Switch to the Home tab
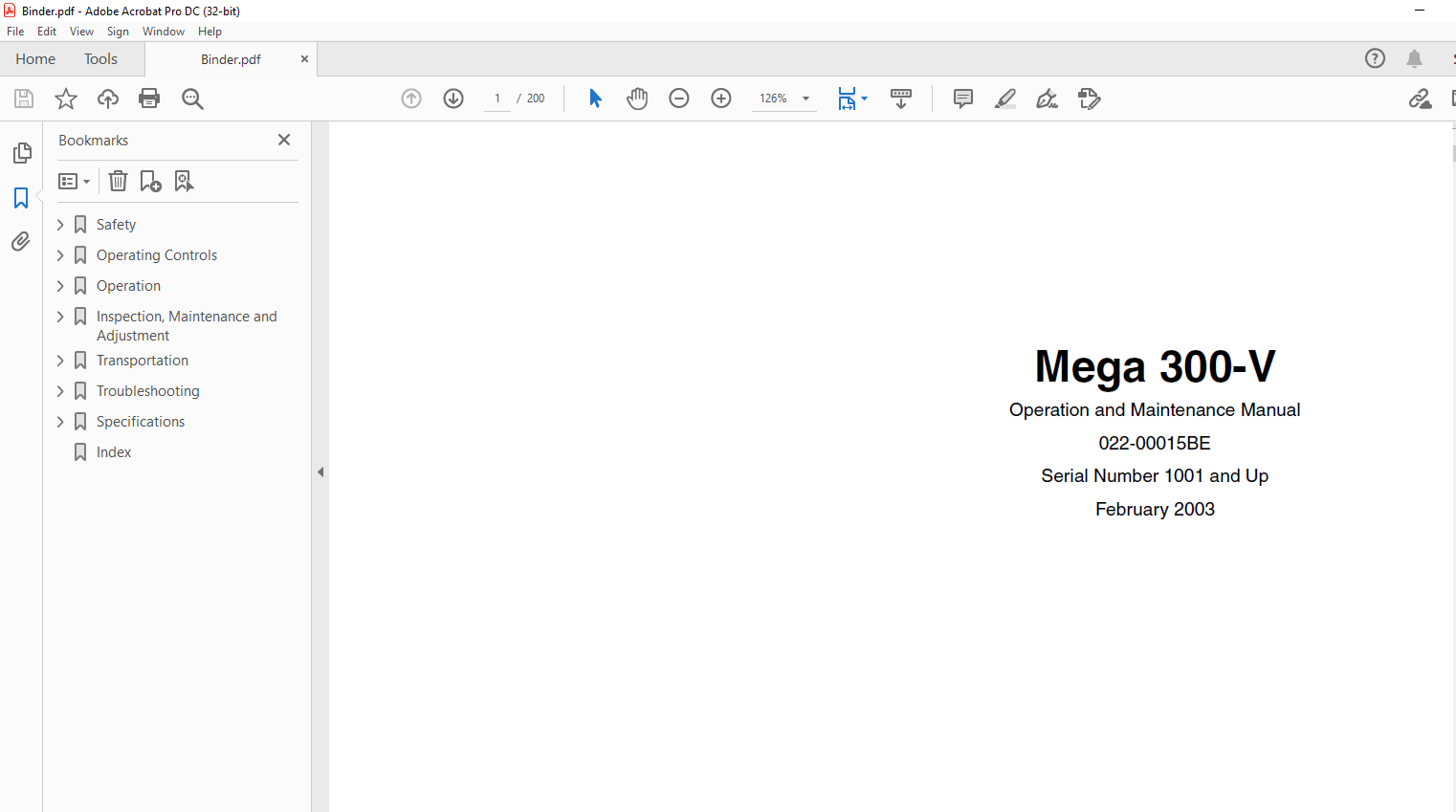Viewport: 1456px width, 812px height. click(35, 59)
